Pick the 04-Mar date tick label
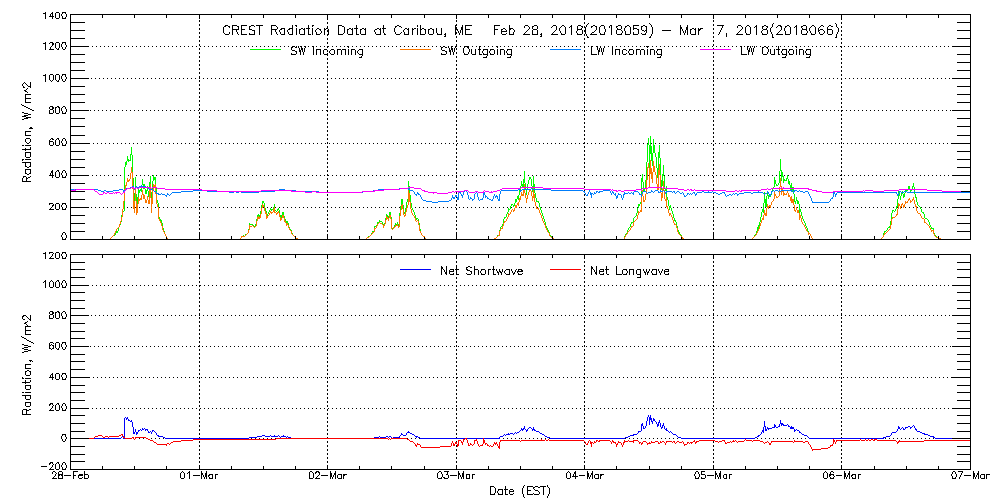The image size is (1000, 500). click(x=585, y=477)
